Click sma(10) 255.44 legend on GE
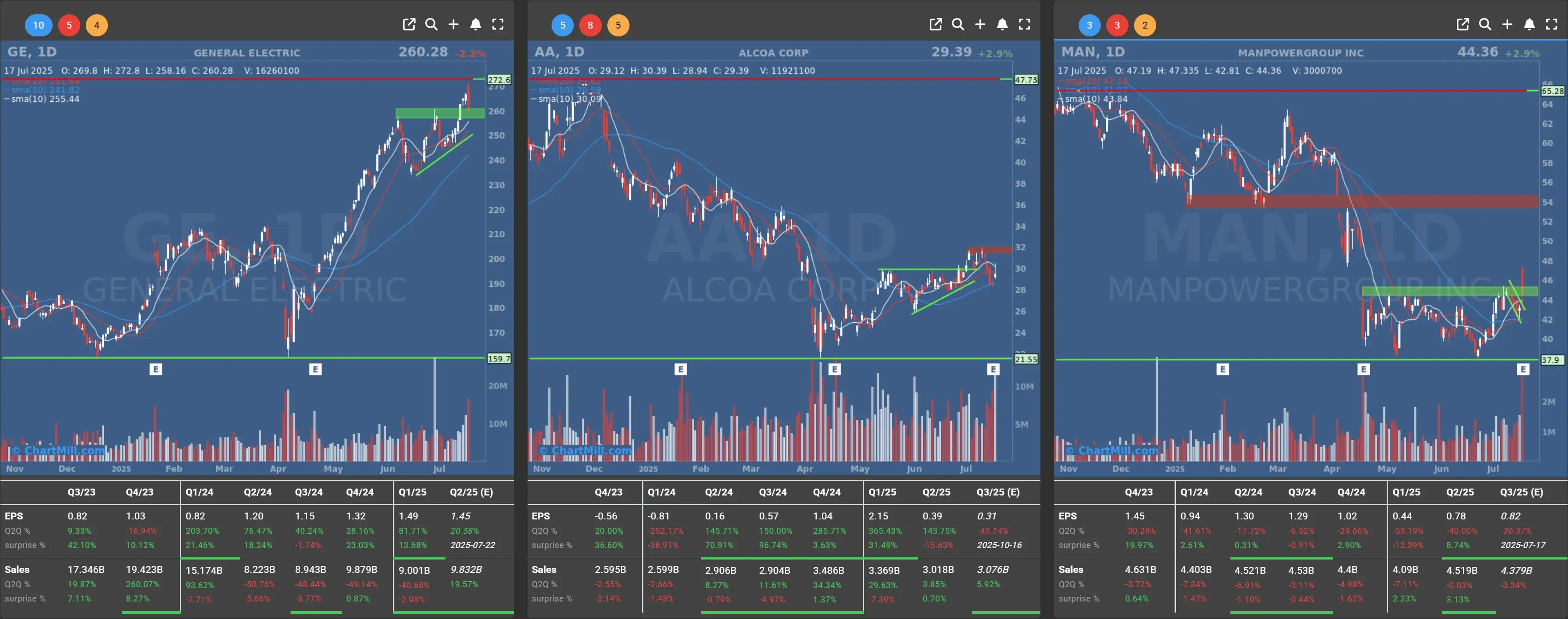Image resolution: width=1568 pixels, height=619 pixels. point(42,99)
